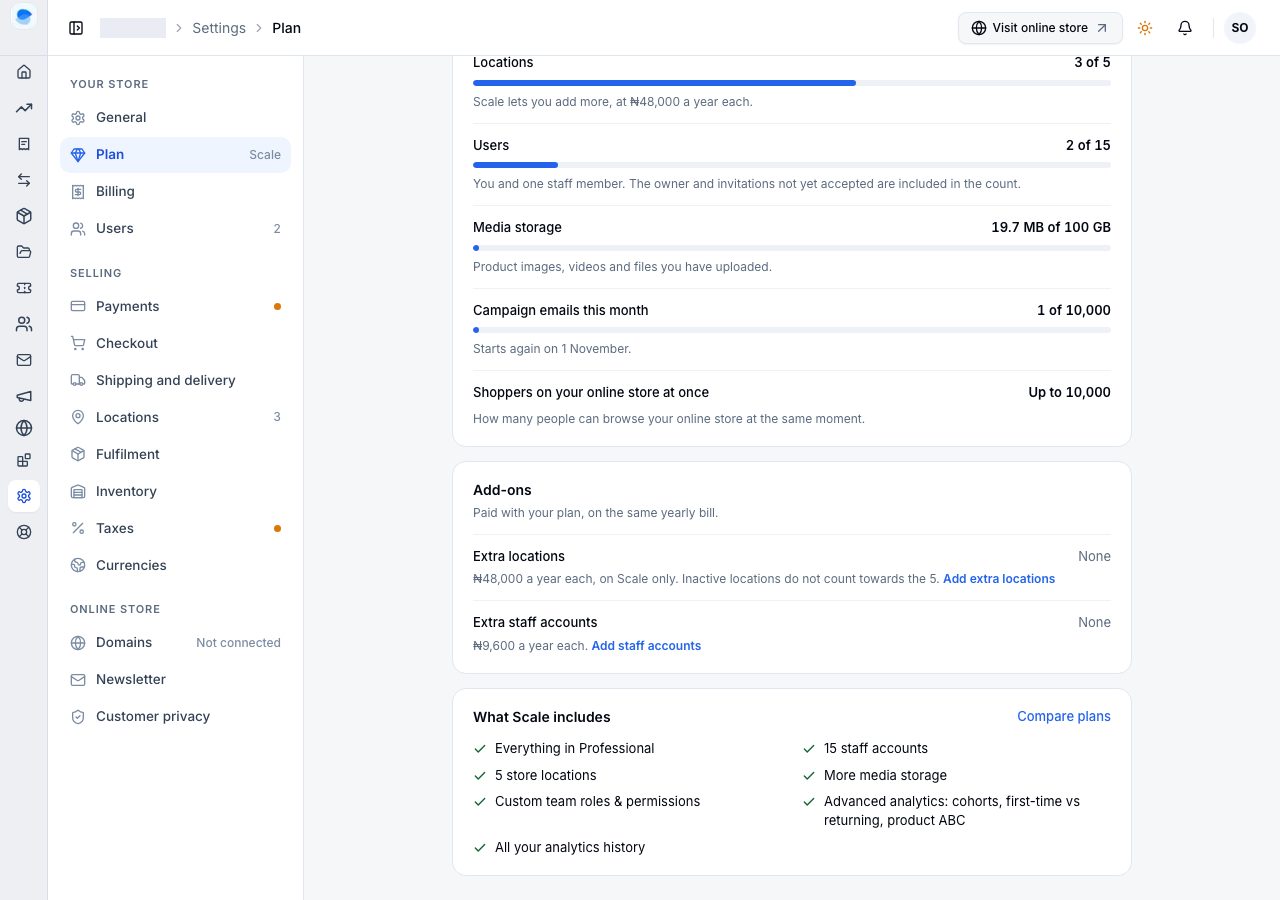Open the home icon in the left rail
The height and width of the screenshot is (900, 1280).
pyautogui.click(x=24, y=72)
